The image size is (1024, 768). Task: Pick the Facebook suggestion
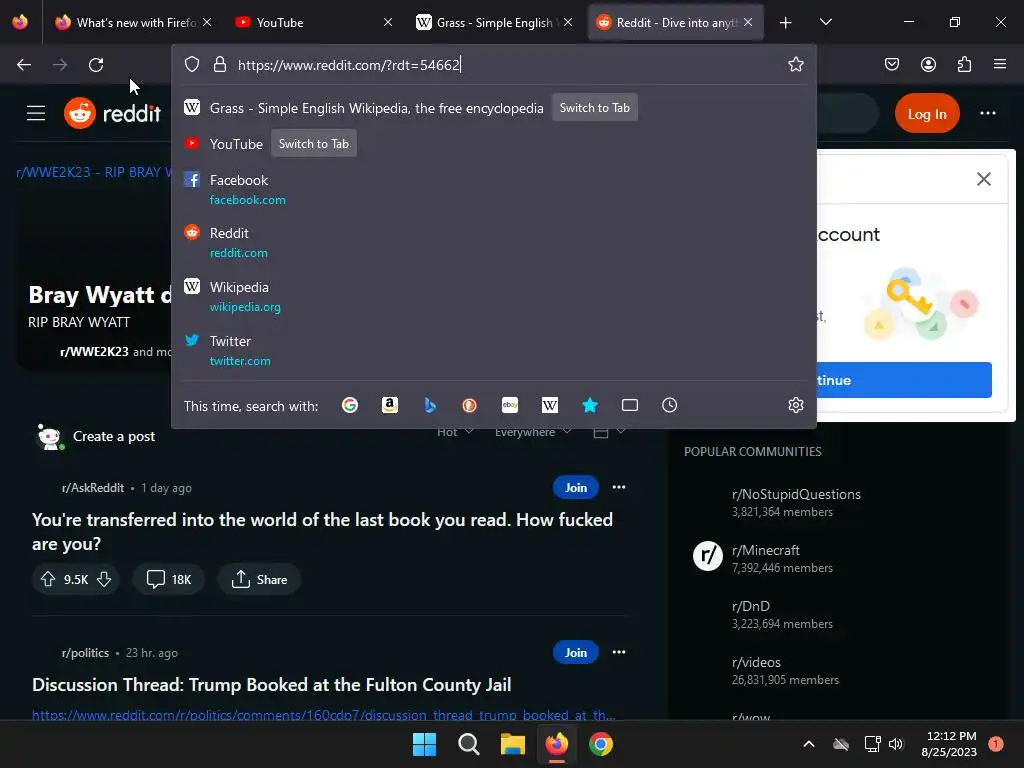(x=494, y=189)
